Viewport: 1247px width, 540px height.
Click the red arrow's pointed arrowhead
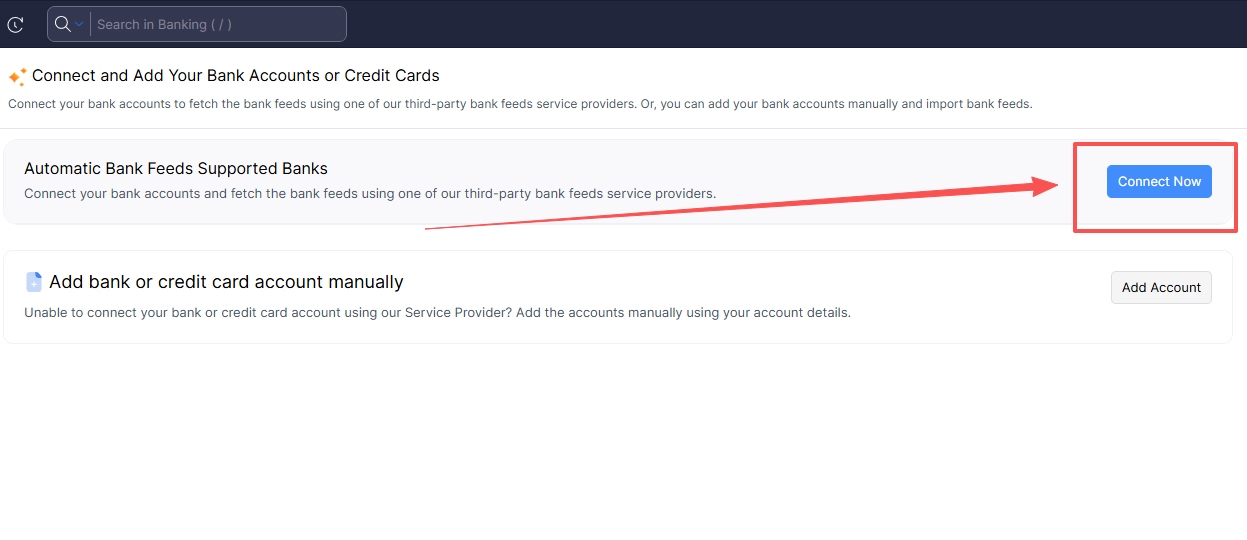(x=1050, y=185)
